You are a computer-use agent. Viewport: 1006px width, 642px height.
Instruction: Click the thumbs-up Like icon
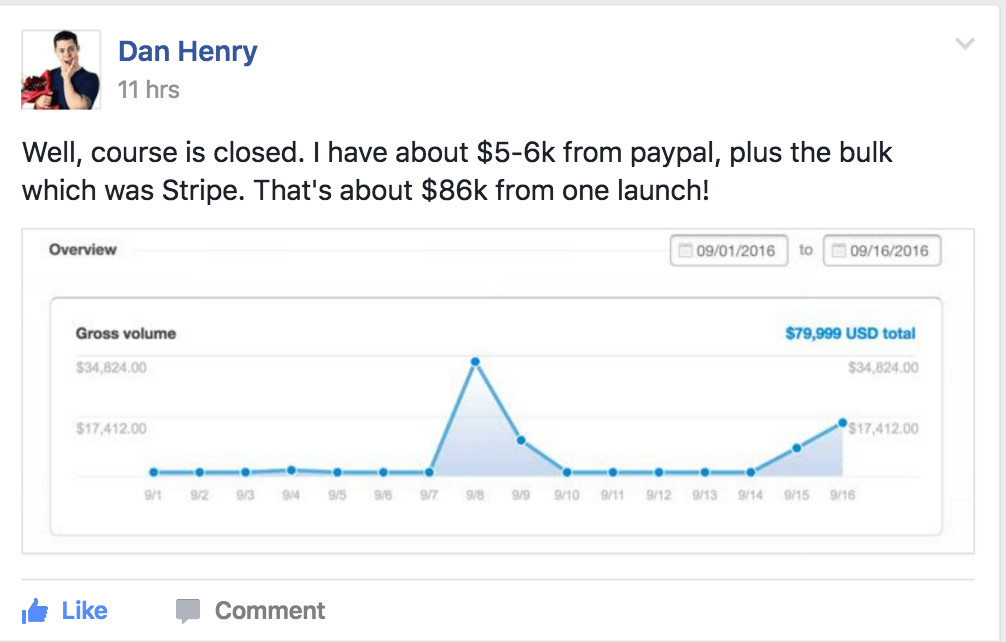pos(35,611)
